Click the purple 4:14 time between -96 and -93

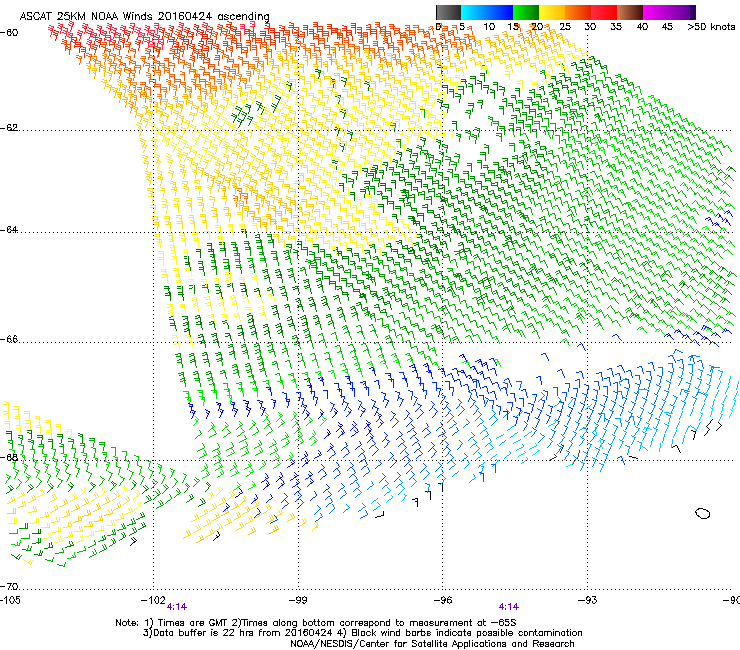click(x=509, y=607)
